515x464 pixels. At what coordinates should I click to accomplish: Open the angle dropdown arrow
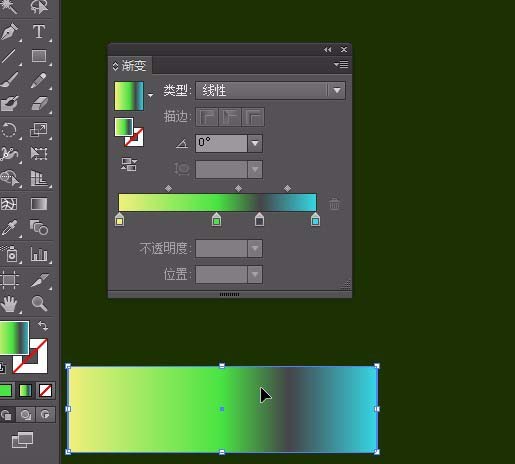(x=255, y=143)
